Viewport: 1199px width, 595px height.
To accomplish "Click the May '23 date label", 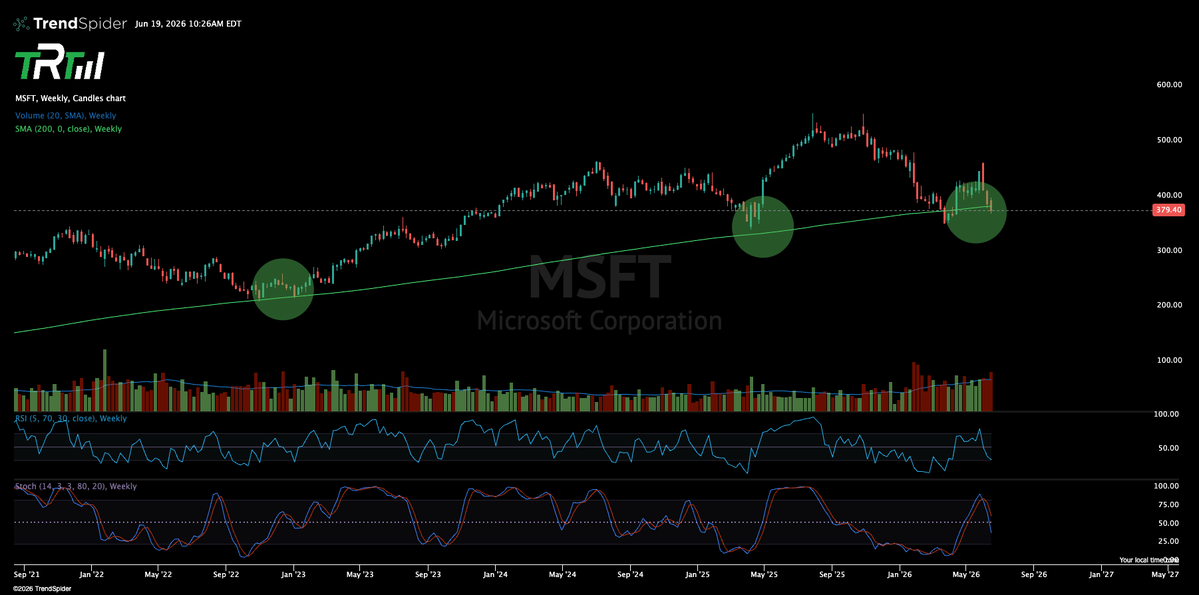I will tap(359, 573).
